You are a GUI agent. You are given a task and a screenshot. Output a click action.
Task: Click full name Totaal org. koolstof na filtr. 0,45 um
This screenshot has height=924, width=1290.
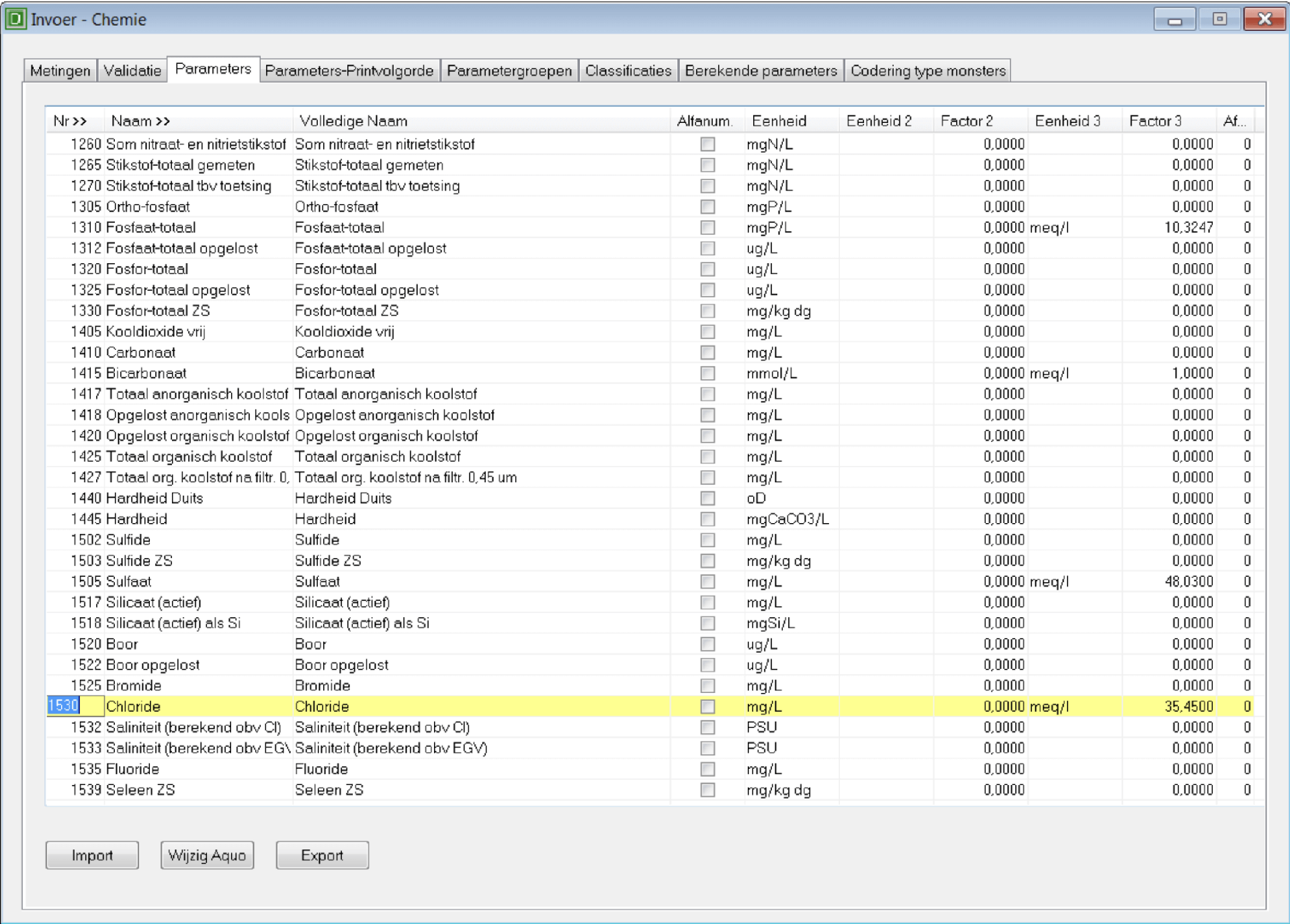click(406, 477)
